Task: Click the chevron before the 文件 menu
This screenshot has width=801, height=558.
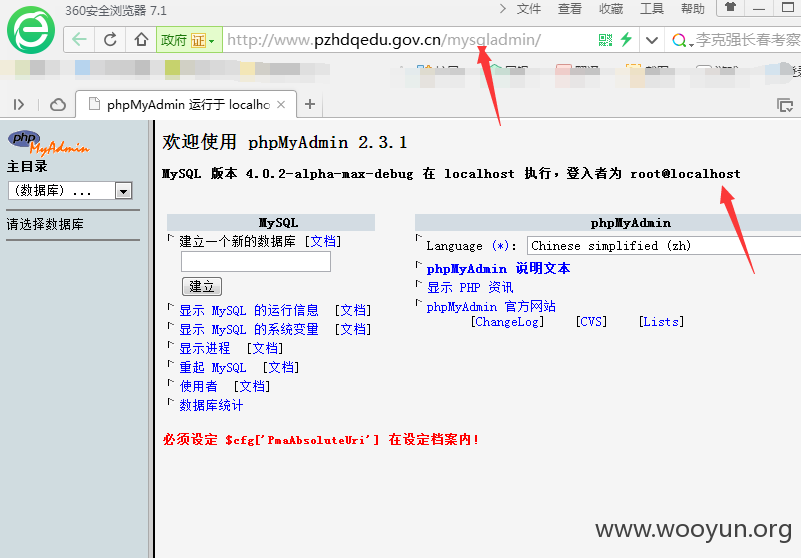Action: (x=503, y=9)
